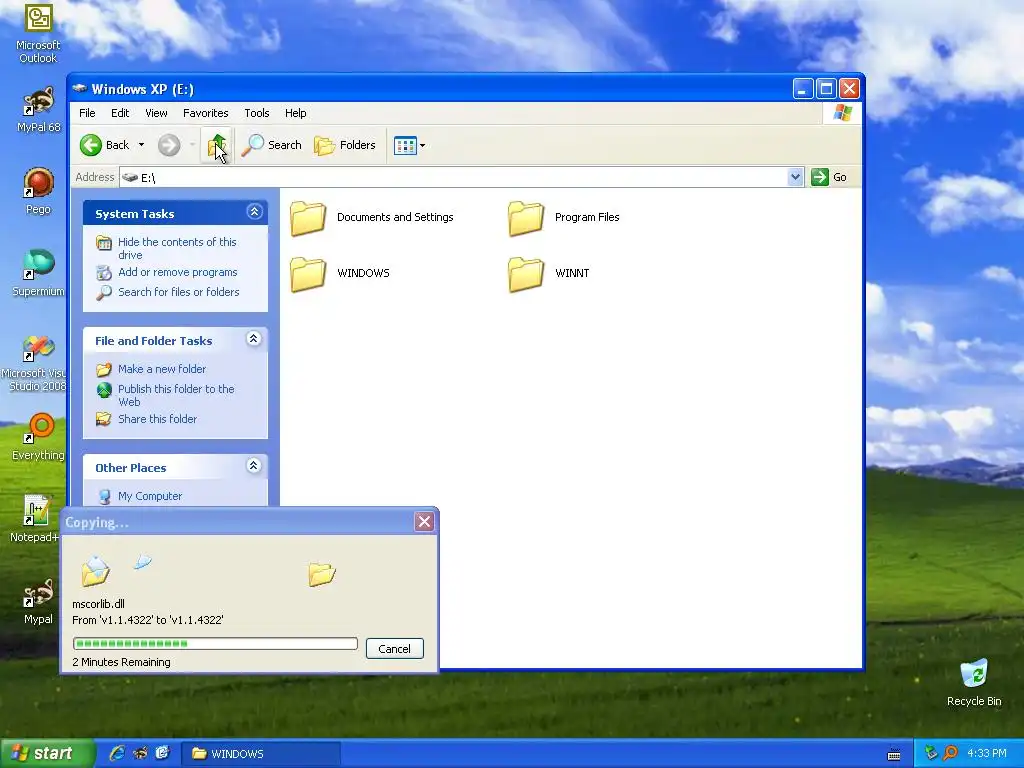Click the on-screen keyboard tray icon

(x=894, y=755)
